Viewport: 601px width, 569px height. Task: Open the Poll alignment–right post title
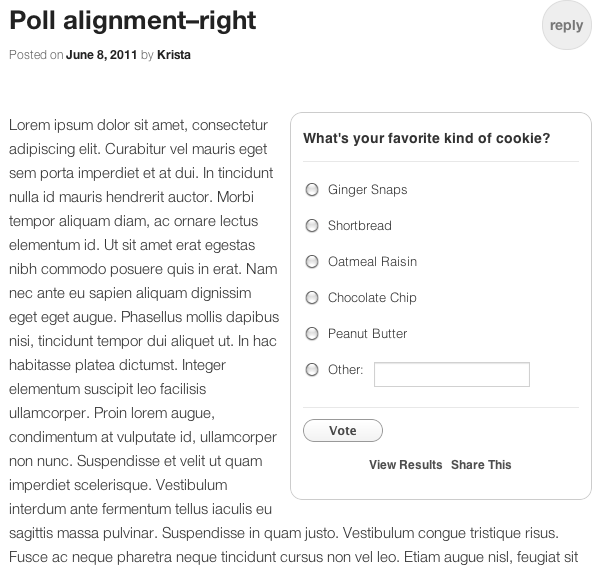132,20
